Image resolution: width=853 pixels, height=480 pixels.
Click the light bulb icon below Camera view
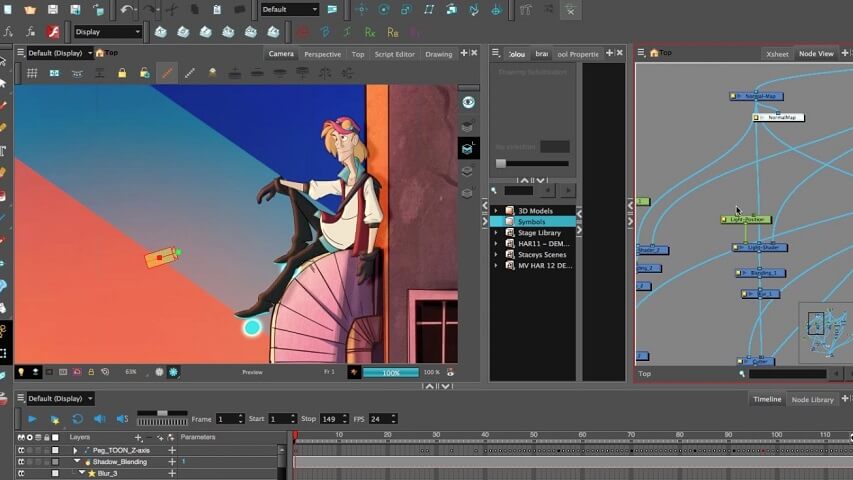click(x=21, y=372)
